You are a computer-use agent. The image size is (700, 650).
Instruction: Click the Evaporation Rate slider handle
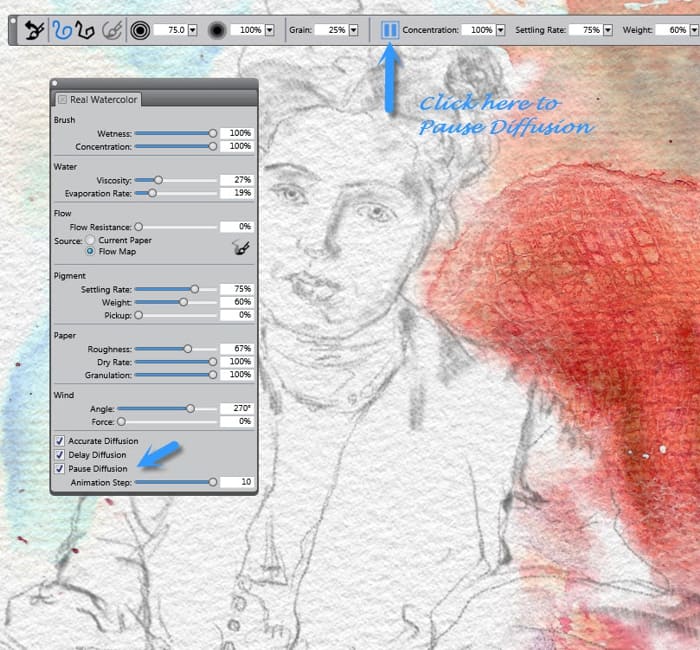(152, 193)
